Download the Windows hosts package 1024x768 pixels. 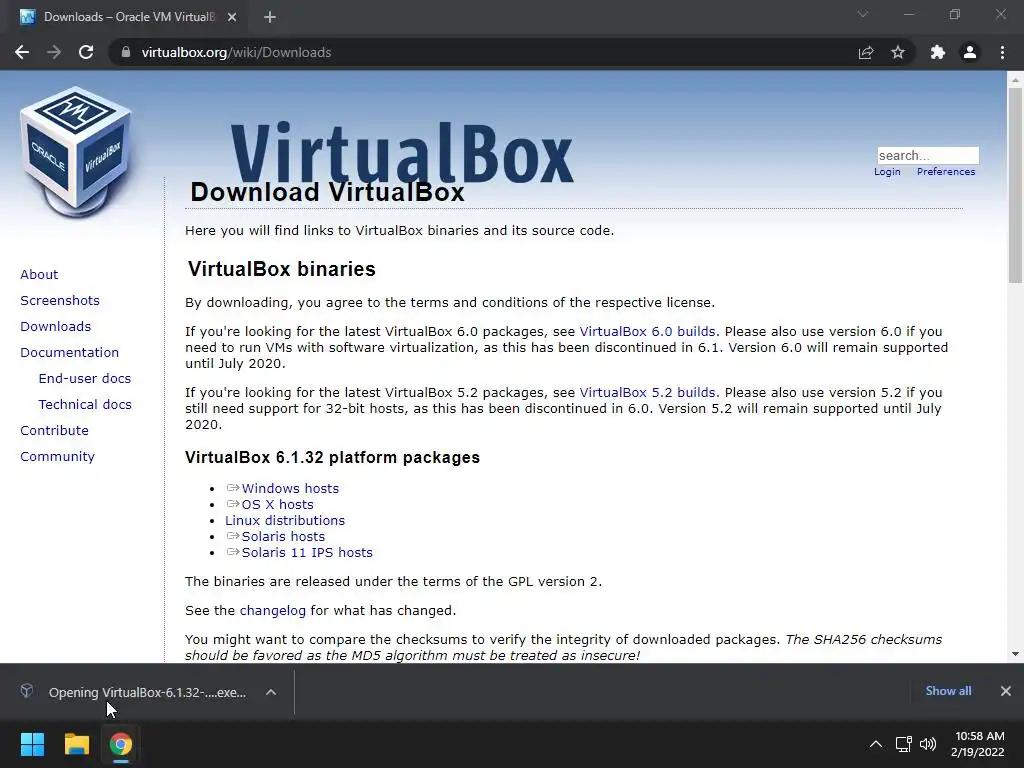click(x=290, y=488)
